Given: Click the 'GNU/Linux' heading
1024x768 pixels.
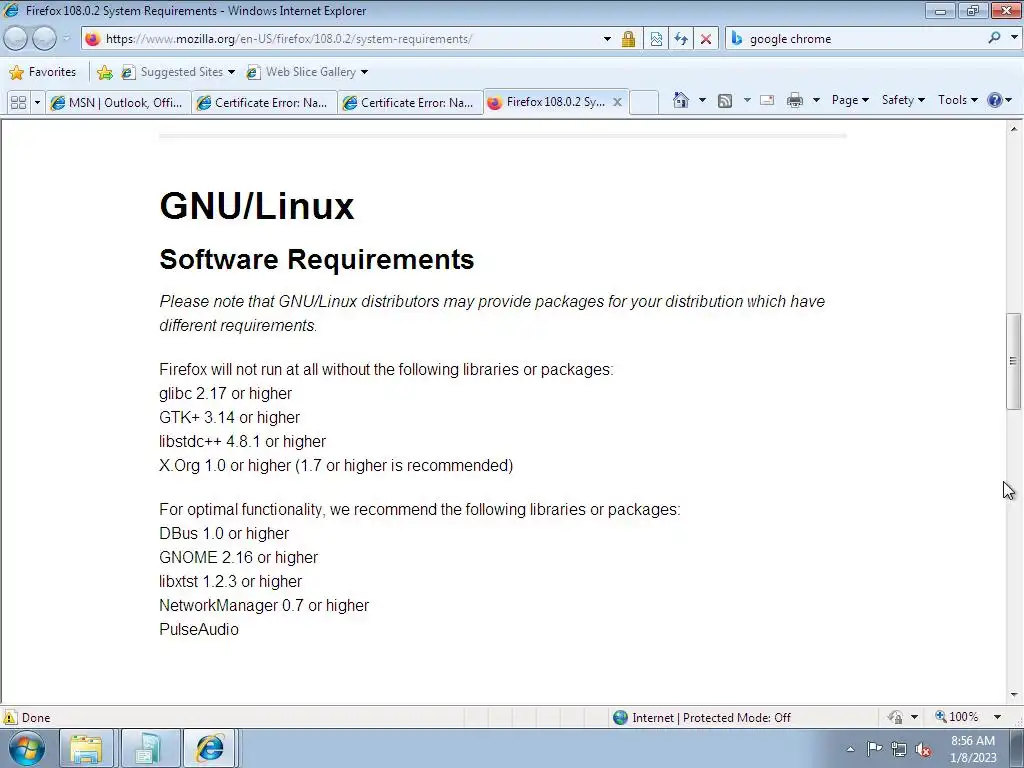Looking at the screenshot, I should click(x=257, y=206).
